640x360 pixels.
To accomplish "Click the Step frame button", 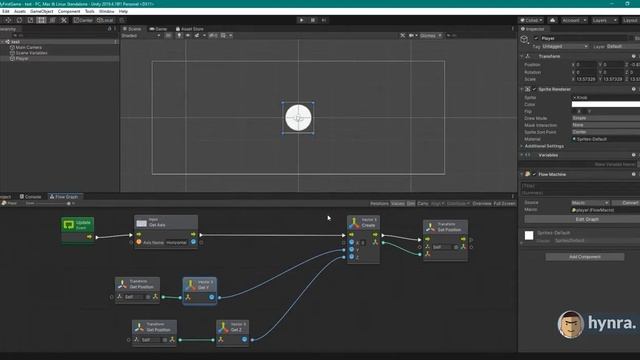I will pyautogui.click(x=324, y=20).
